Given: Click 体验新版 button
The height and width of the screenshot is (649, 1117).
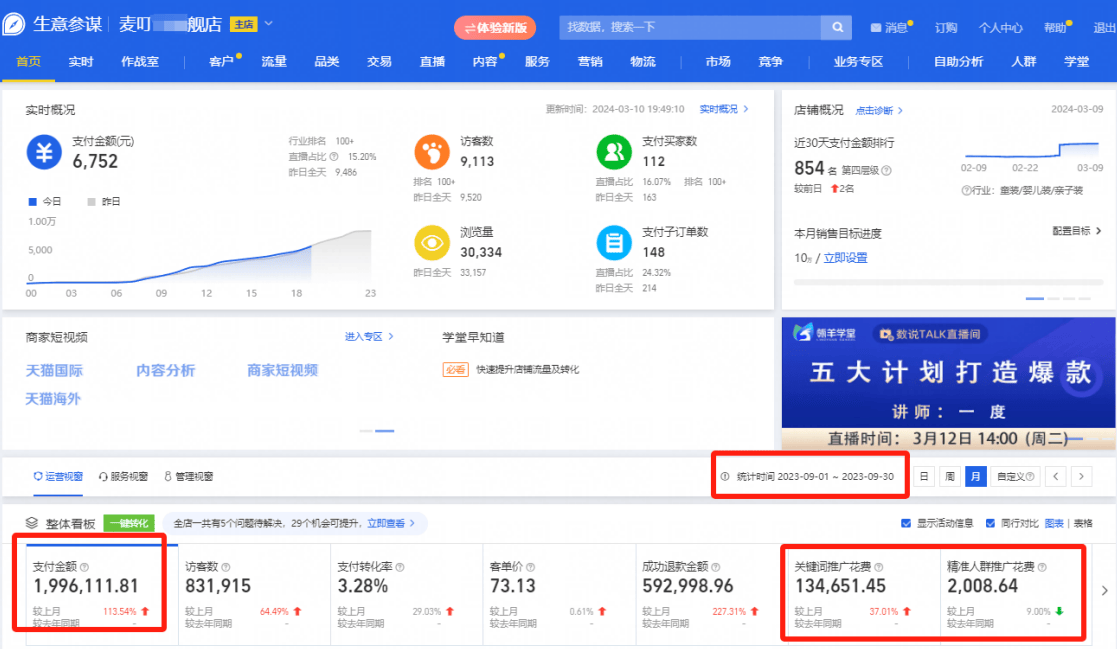Looking at the screenshot, I should pos(495,28).
